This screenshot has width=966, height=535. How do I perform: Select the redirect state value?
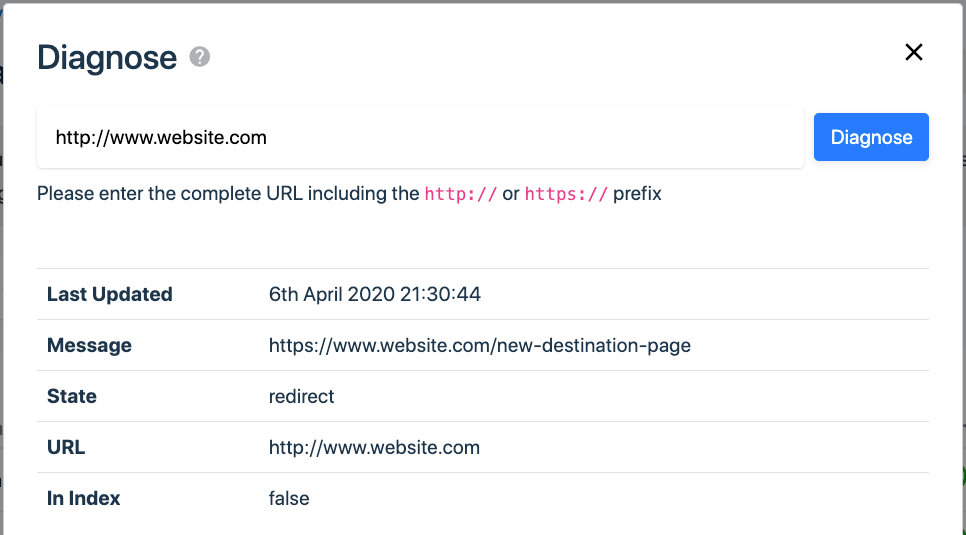click(301, 396)
